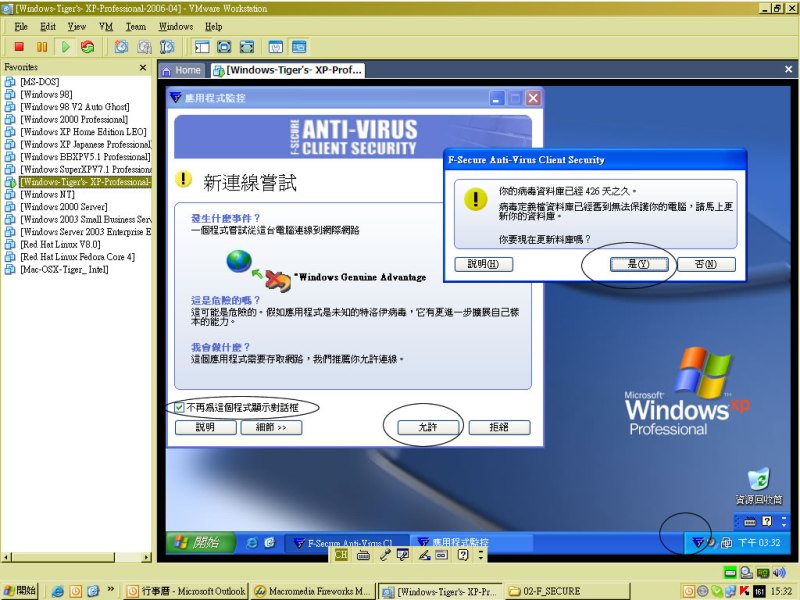Open the View menu
Image resolution: width=800 pixels, height=600 pixels.
coord(77,27)
